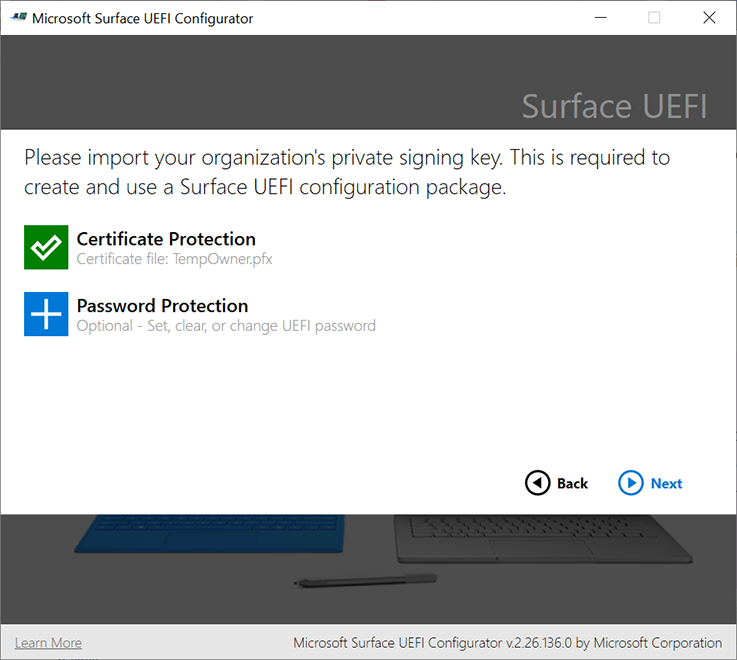Screen dimensions: 737x660
Task: Click the stylus pen image in background
Action: 365,580
